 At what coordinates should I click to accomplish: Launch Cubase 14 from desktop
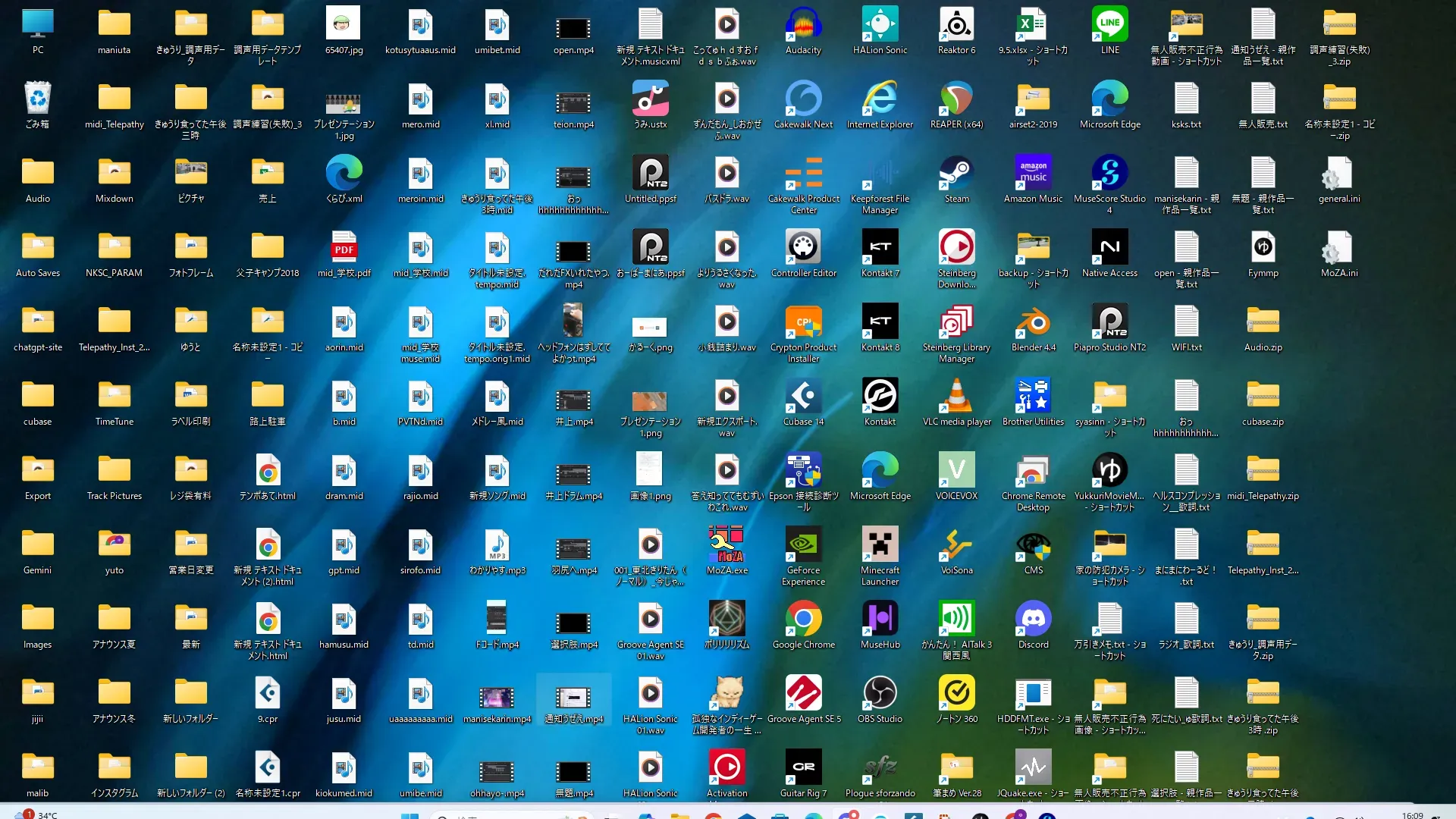tap(803, 397)
